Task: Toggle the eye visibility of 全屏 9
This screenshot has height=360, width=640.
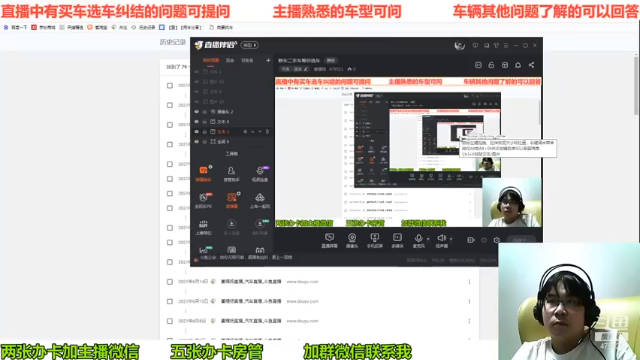Action: [x=197, y=142]
